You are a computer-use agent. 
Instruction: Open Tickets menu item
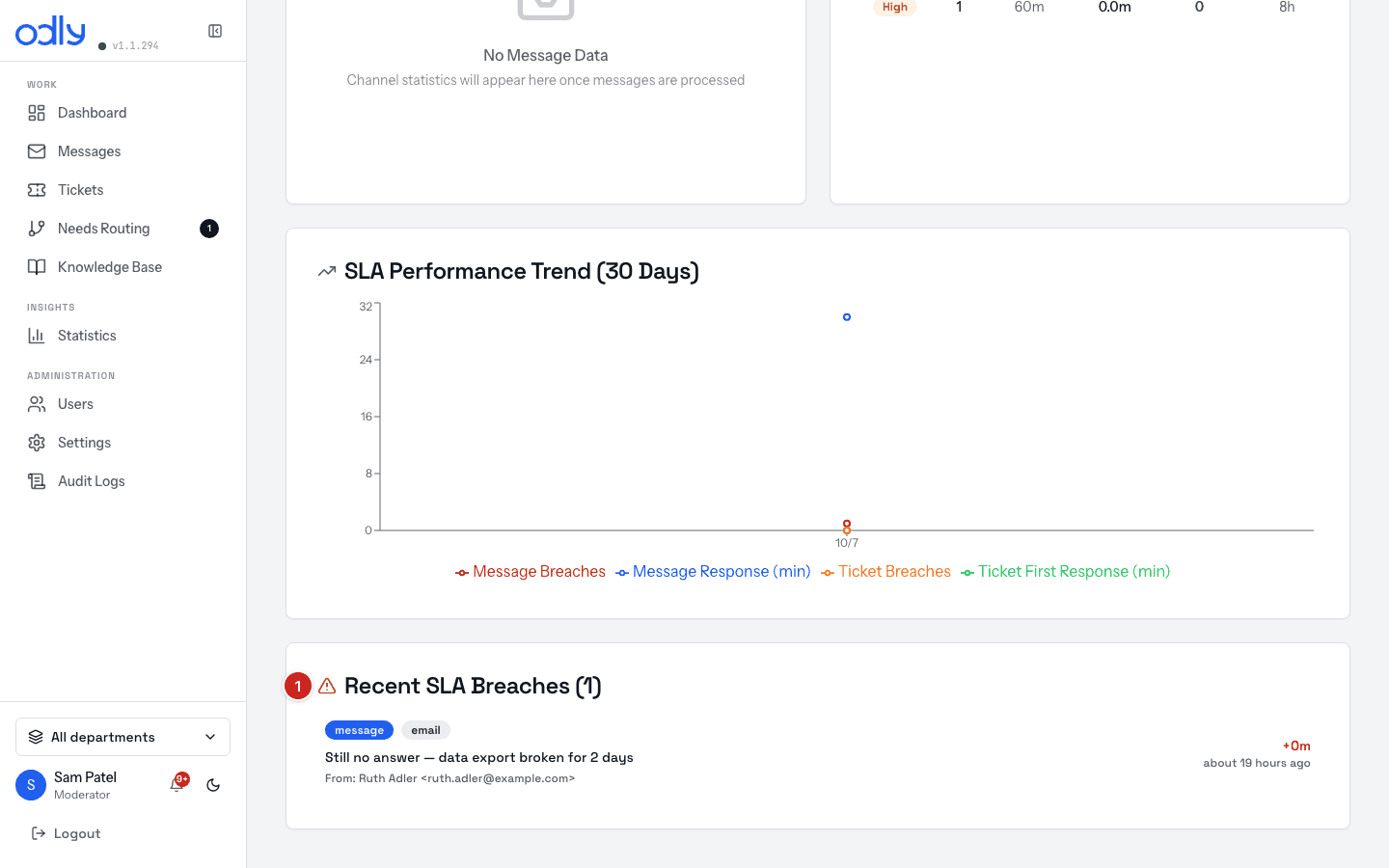tap(123, 190)
